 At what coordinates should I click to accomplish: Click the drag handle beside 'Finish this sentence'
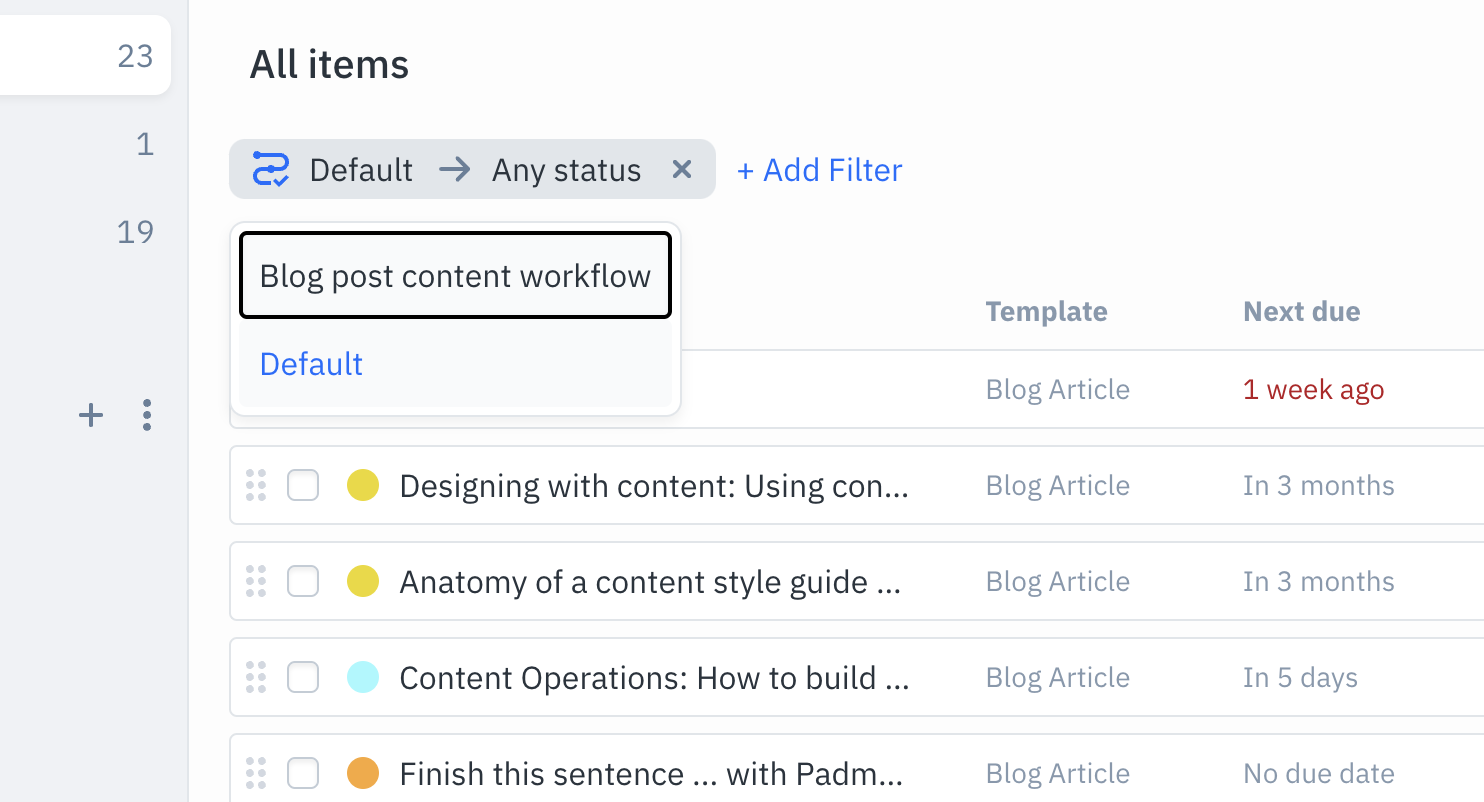click(x=255, y=773)
